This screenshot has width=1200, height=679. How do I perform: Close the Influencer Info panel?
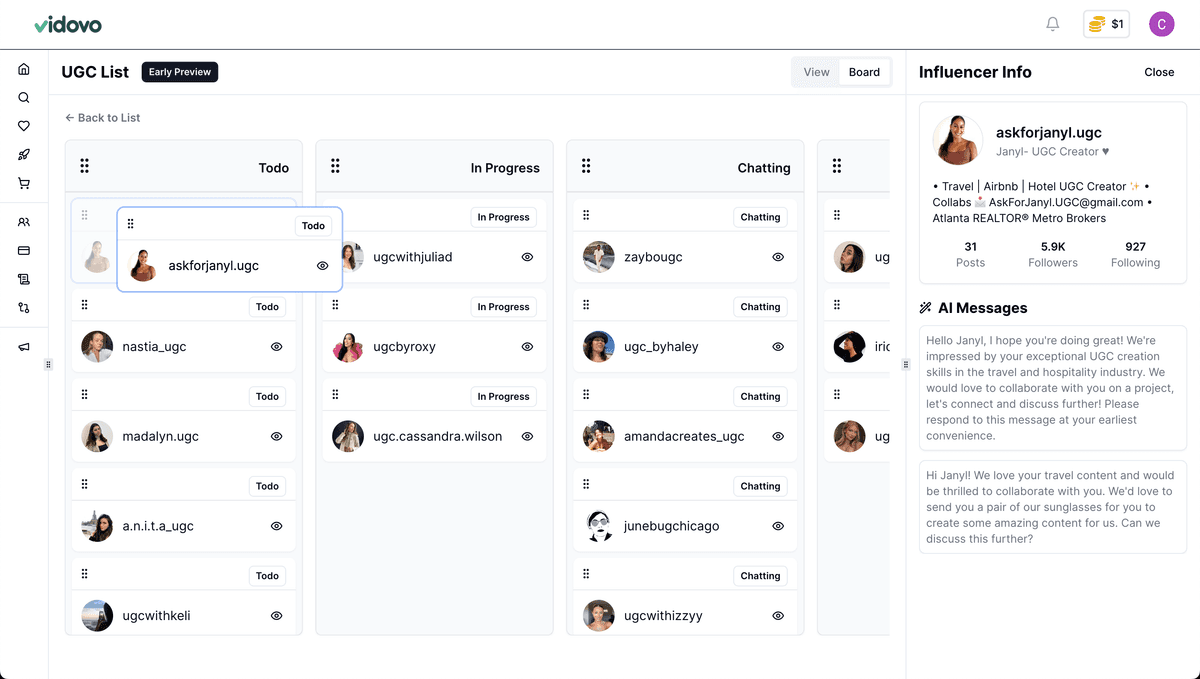(x=1158, y=72)
